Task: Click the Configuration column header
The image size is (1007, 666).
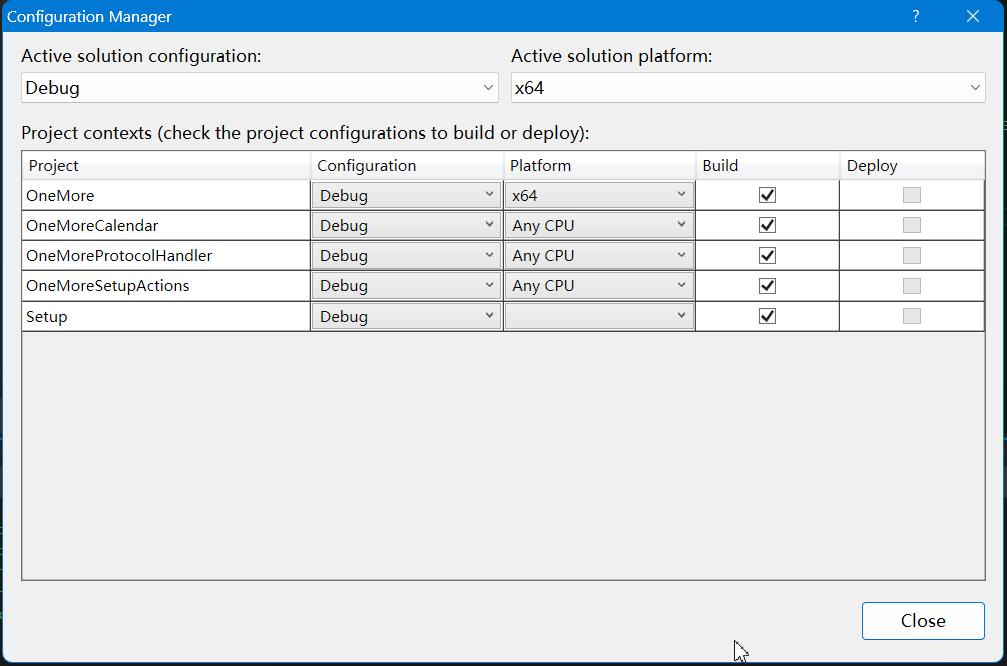Action: (x=407, y=166)
